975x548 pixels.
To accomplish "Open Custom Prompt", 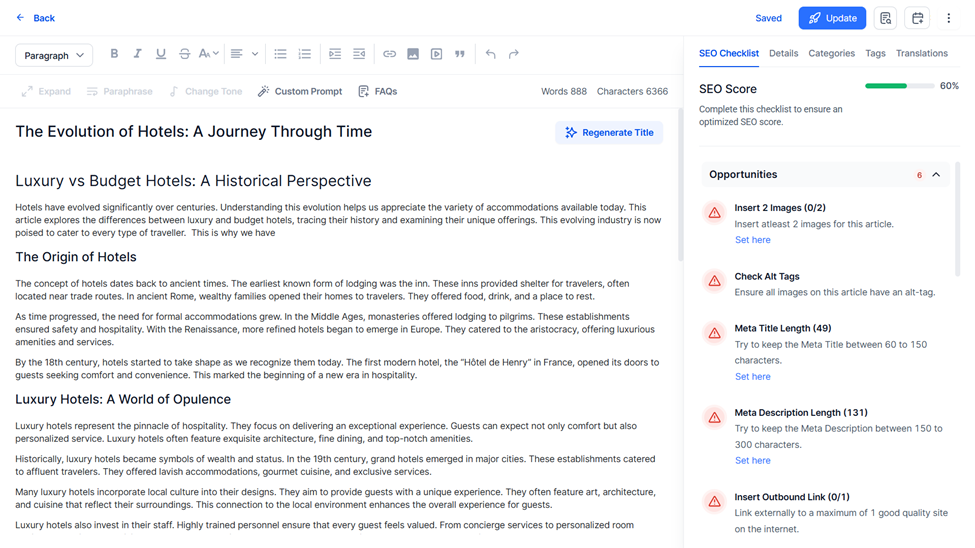I will 300,91.
